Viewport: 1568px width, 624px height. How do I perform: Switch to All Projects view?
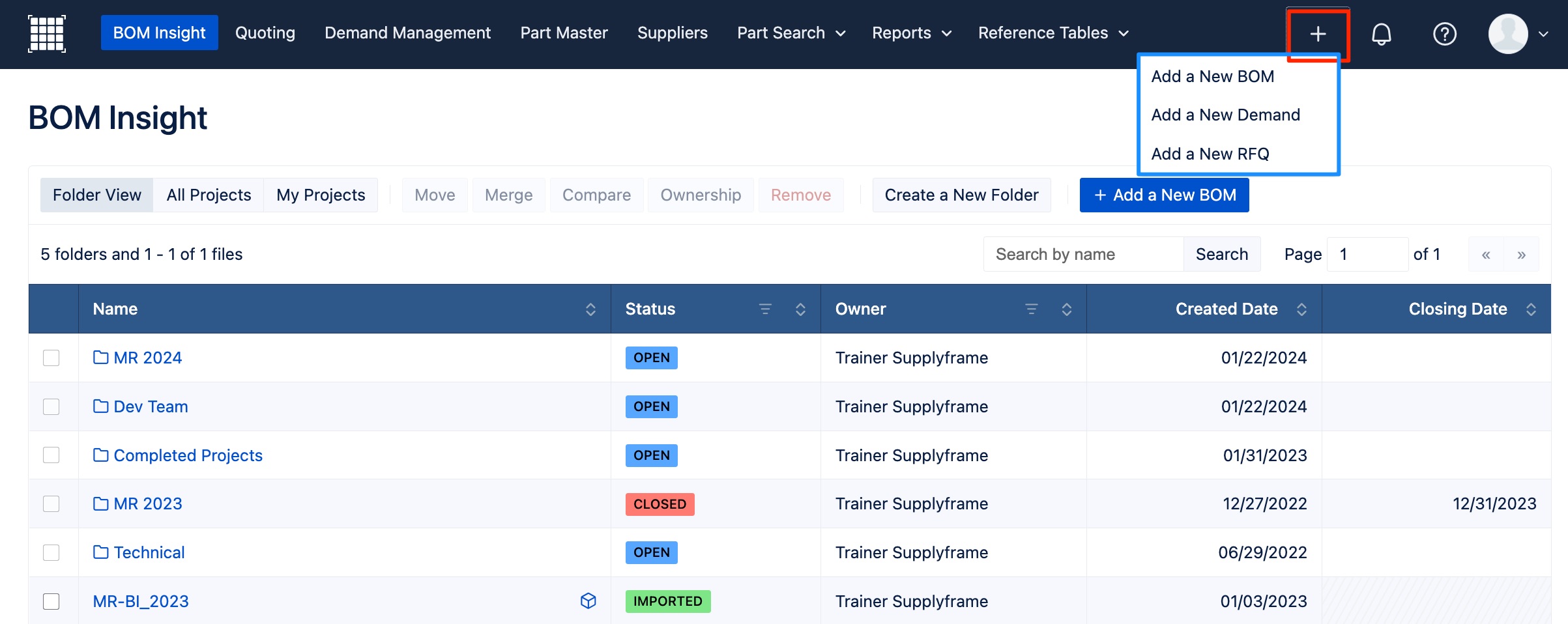pyautogui.click(x=209, y=195)
